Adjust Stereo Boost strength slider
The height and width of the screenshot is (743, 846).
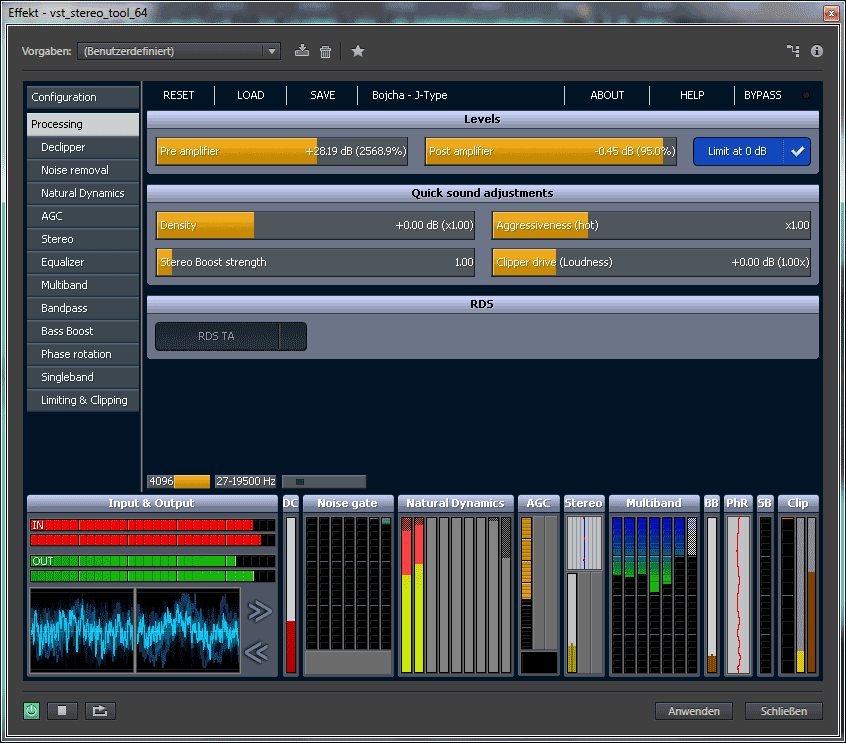(x=315, y=262)
